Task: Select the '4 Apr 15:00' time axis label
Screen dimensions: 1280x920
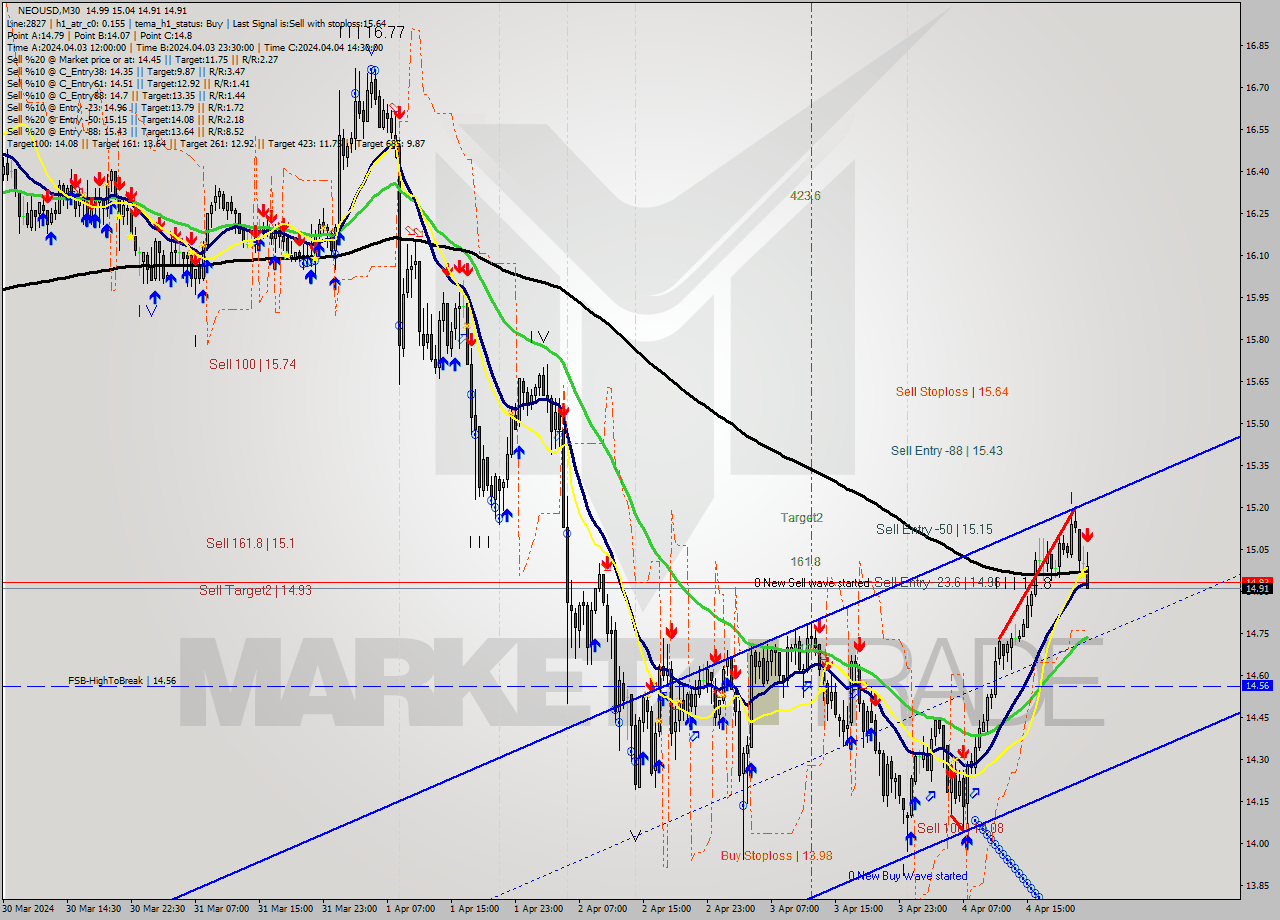Action: (1051, 909)
